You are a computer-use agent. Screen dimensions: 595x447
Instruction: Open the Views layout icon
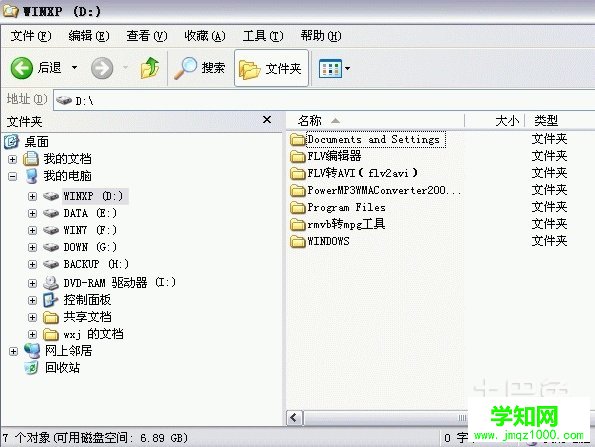click(x=330, y=69)
